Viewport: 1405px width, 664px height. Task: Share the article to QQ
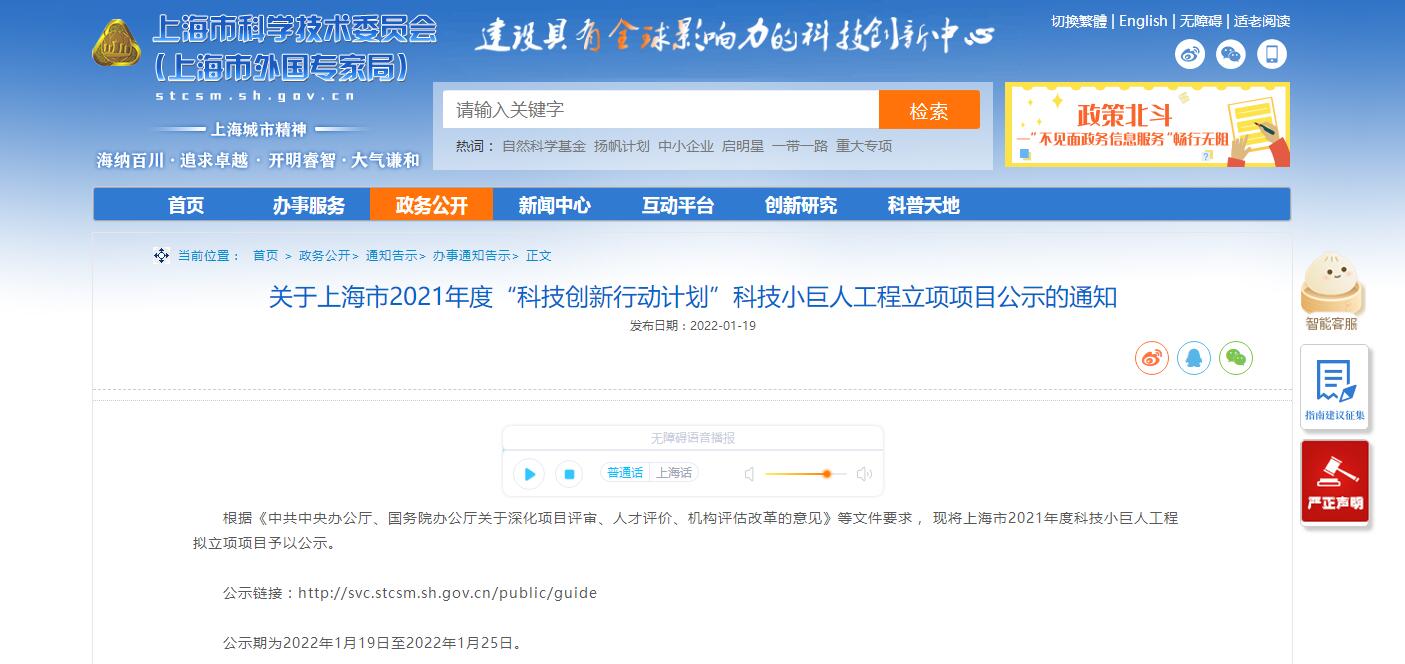[x=1194, y=358]
